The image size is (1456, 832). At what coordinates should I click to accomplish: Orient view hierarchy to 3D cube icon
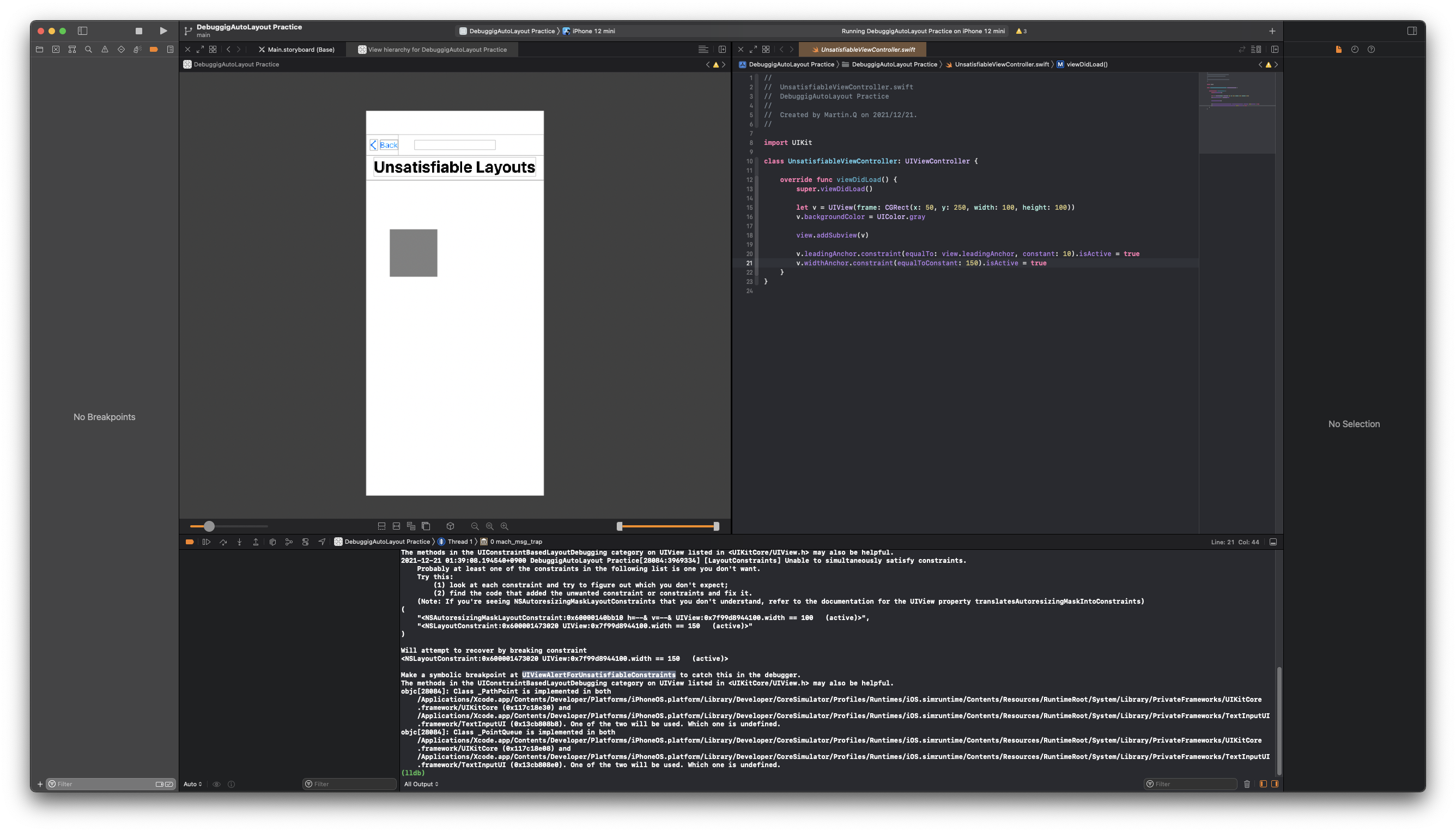450,526
